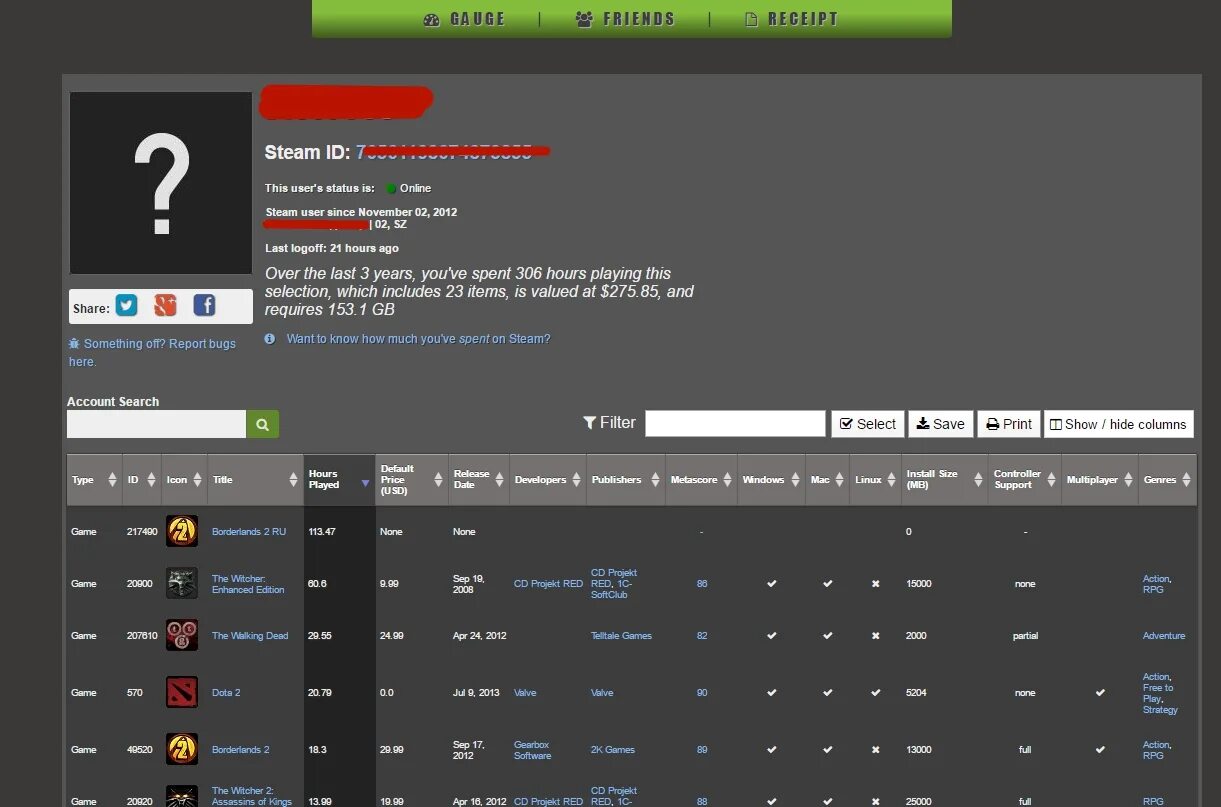
Task: Open Metascore 89 link for Borderlands 2
Action: click(702, 750)
